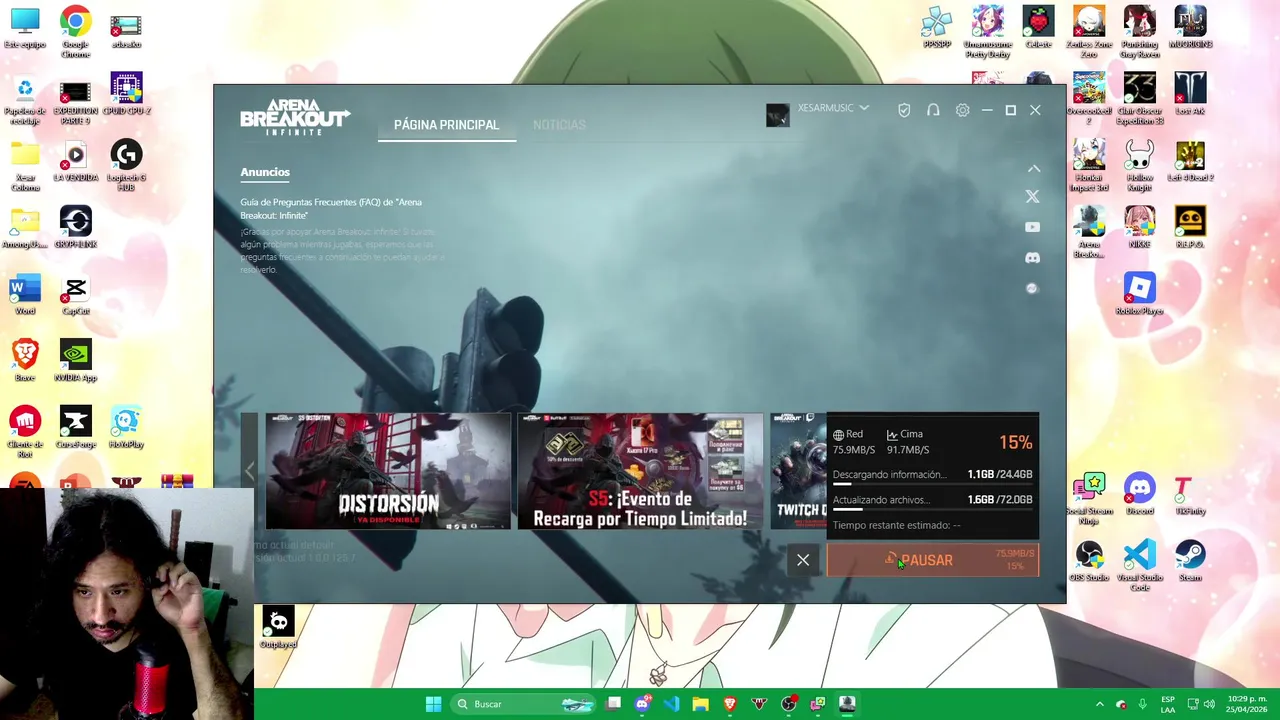Select CurseForge desktop icon
The image size is (1280, 720).
[75, 428]
